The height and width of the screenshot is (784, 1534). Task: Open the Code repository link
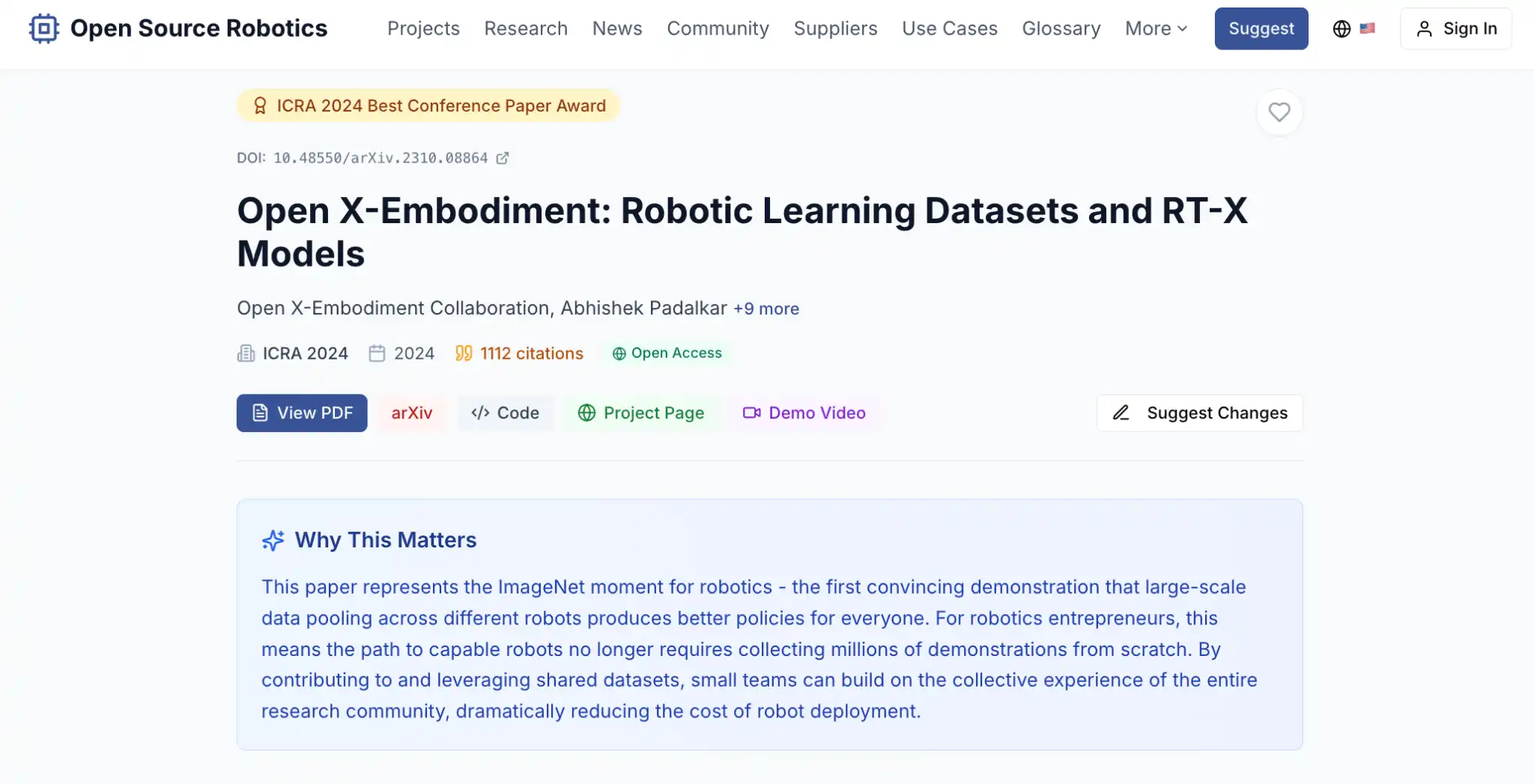pos(506,413)
